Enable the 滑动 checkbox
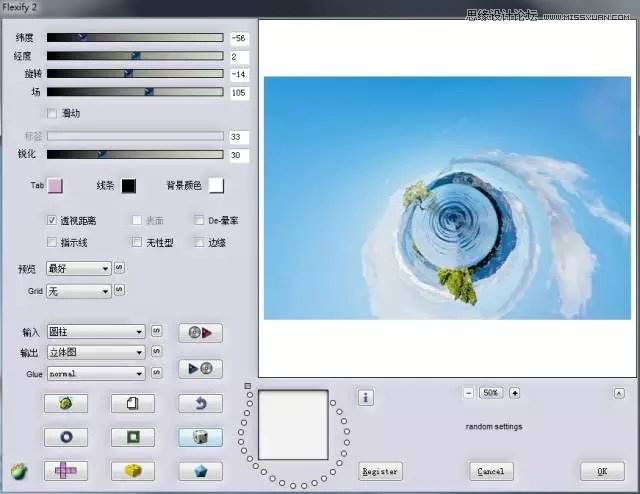The height and width of the screenshot is (494, 640). [x=52, y=113]
